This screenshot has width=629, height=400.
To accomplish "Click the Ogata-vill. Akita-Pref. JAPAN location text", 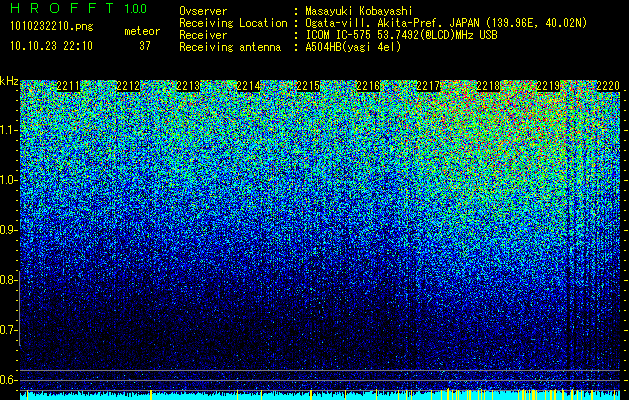I will pos(446,24).
